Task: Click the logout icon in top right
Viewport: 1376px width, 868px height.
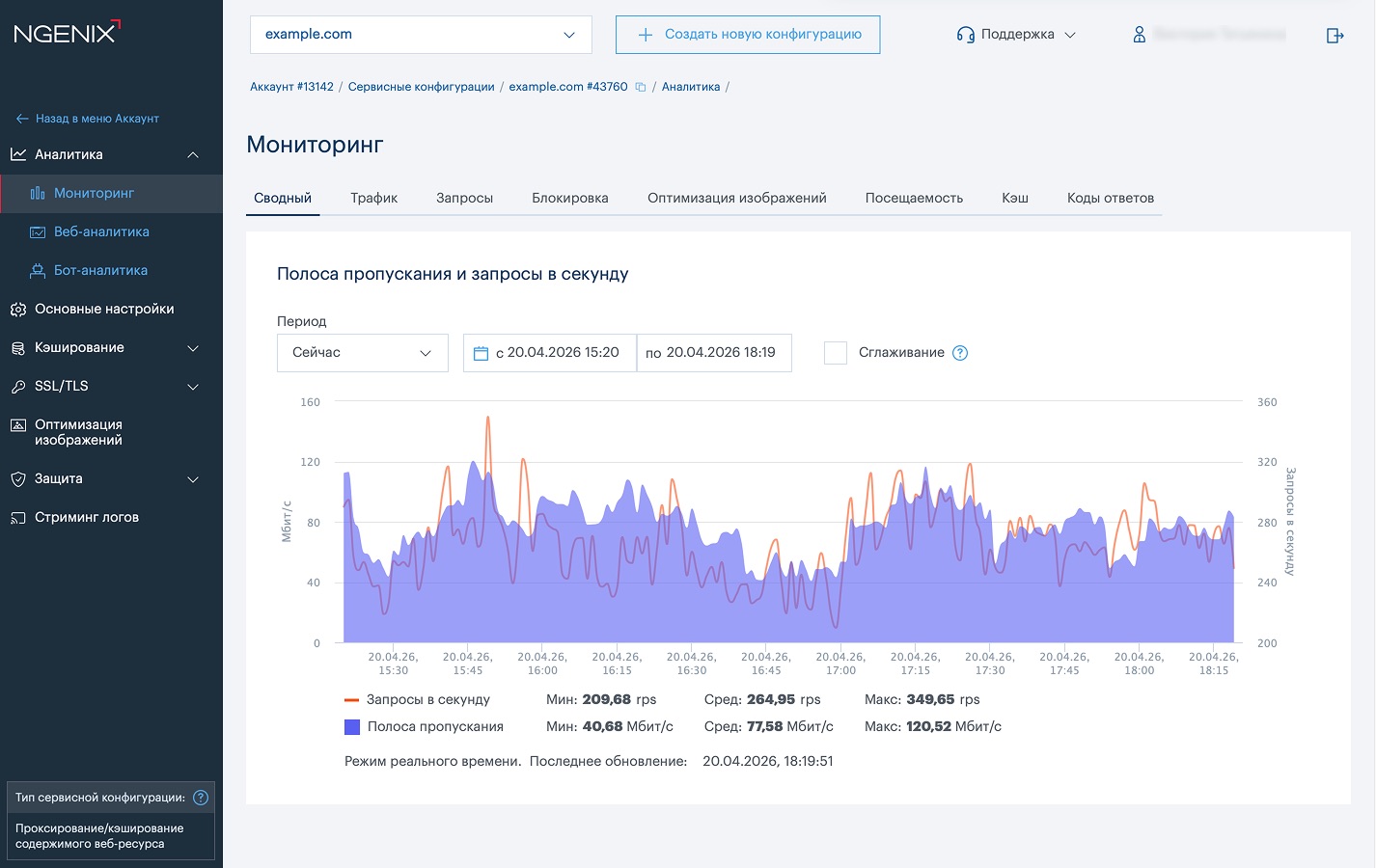Action: pos(1335,36)
